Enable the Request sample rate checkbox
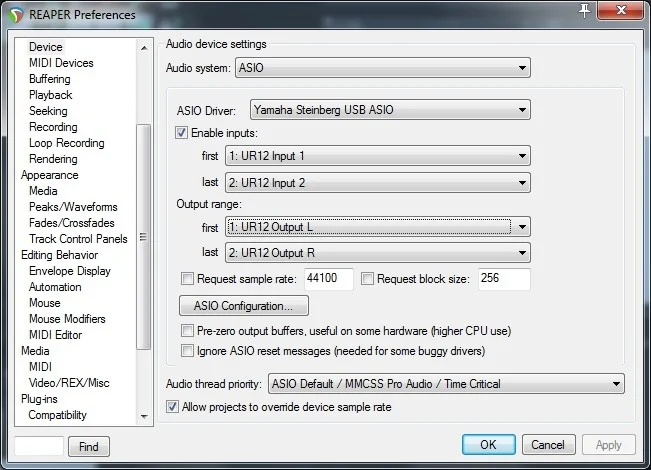651x470 pixels. point(187,279)
